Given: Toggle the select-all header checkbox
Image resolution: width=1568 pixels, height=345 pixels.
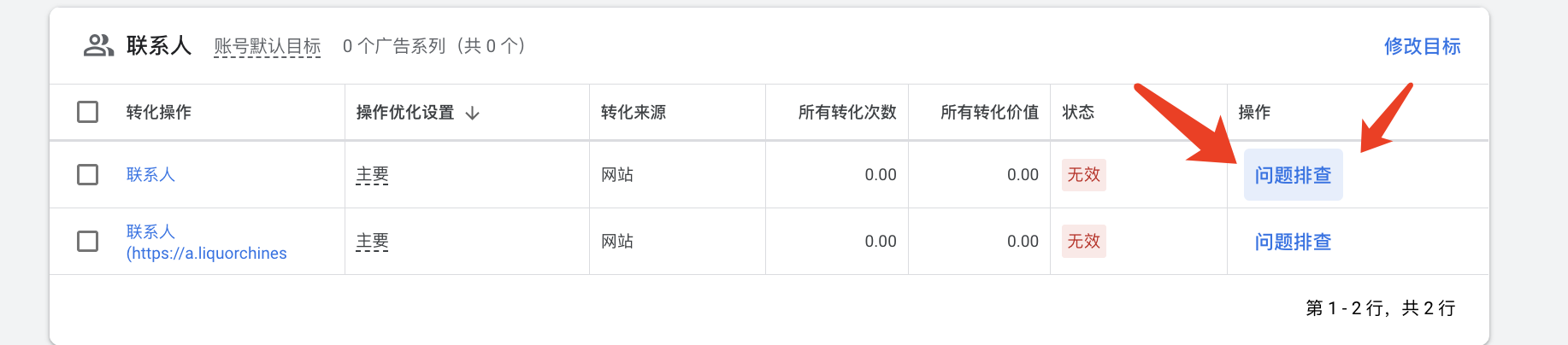Looking at the screenshot, I should pyautogui.click(x=88, y=112).
